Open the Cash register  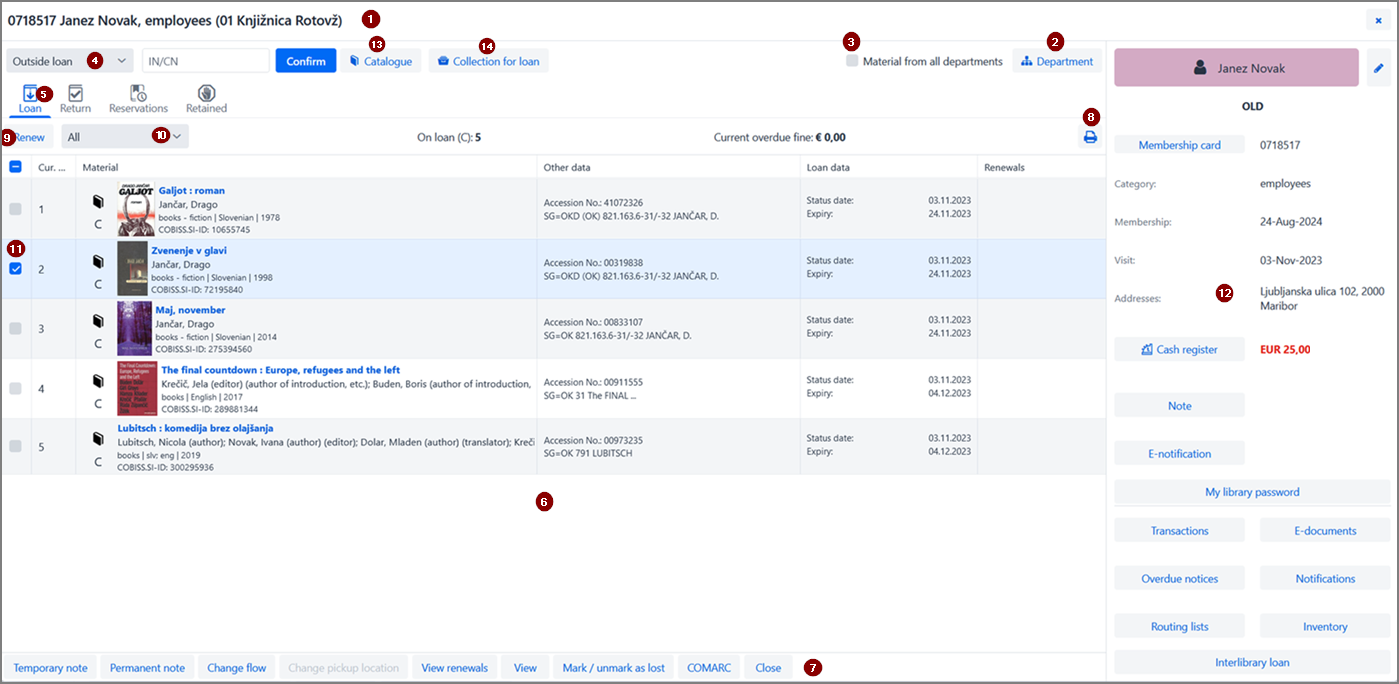(1179, 348)
